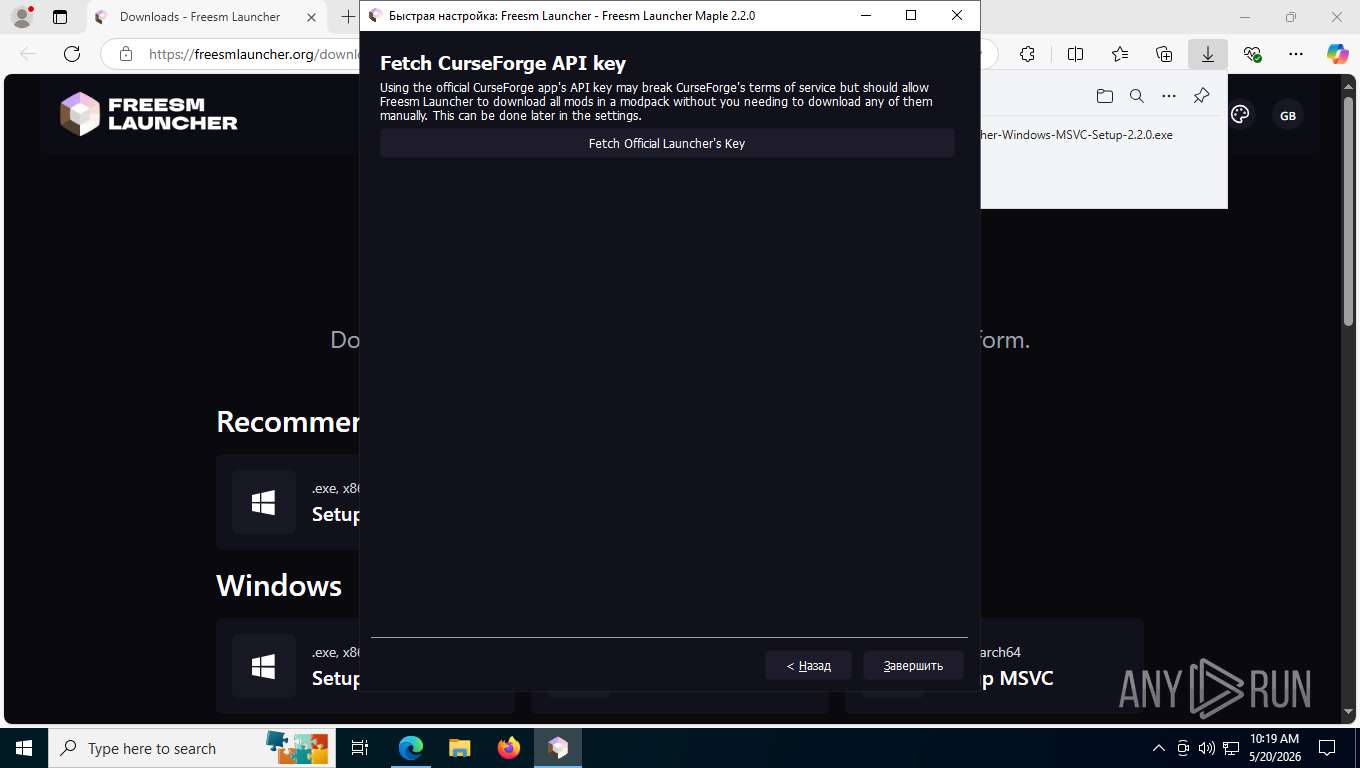
Task: Open downloads folder in downloads panel
Action: point(1104,96)
